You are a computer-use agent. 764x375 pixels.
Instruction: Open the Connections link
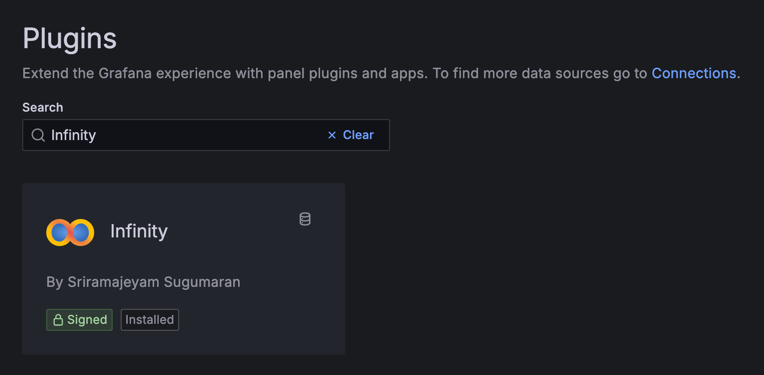[x=693, y=74]
